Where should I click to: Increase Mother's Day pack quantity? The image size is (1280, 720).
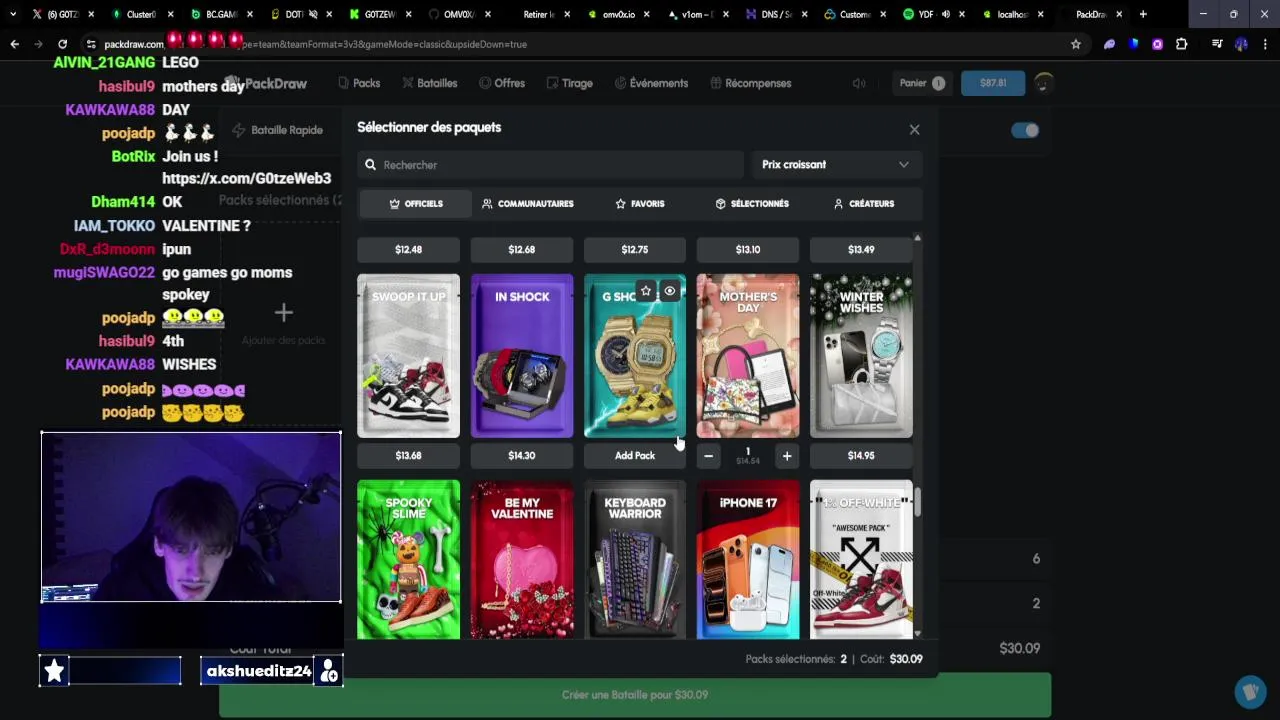tap(787, 456)
